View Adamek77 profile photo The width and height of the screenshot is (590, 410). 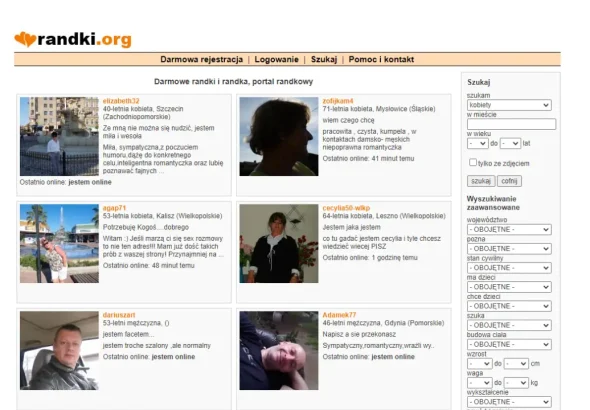(x=279, y=350)
